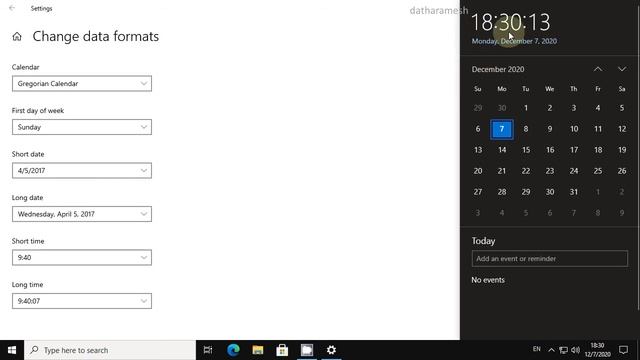This screenshot has height=360, width=640.
Task: Click the Add an event or reminder field
Action: pos(549,259)
